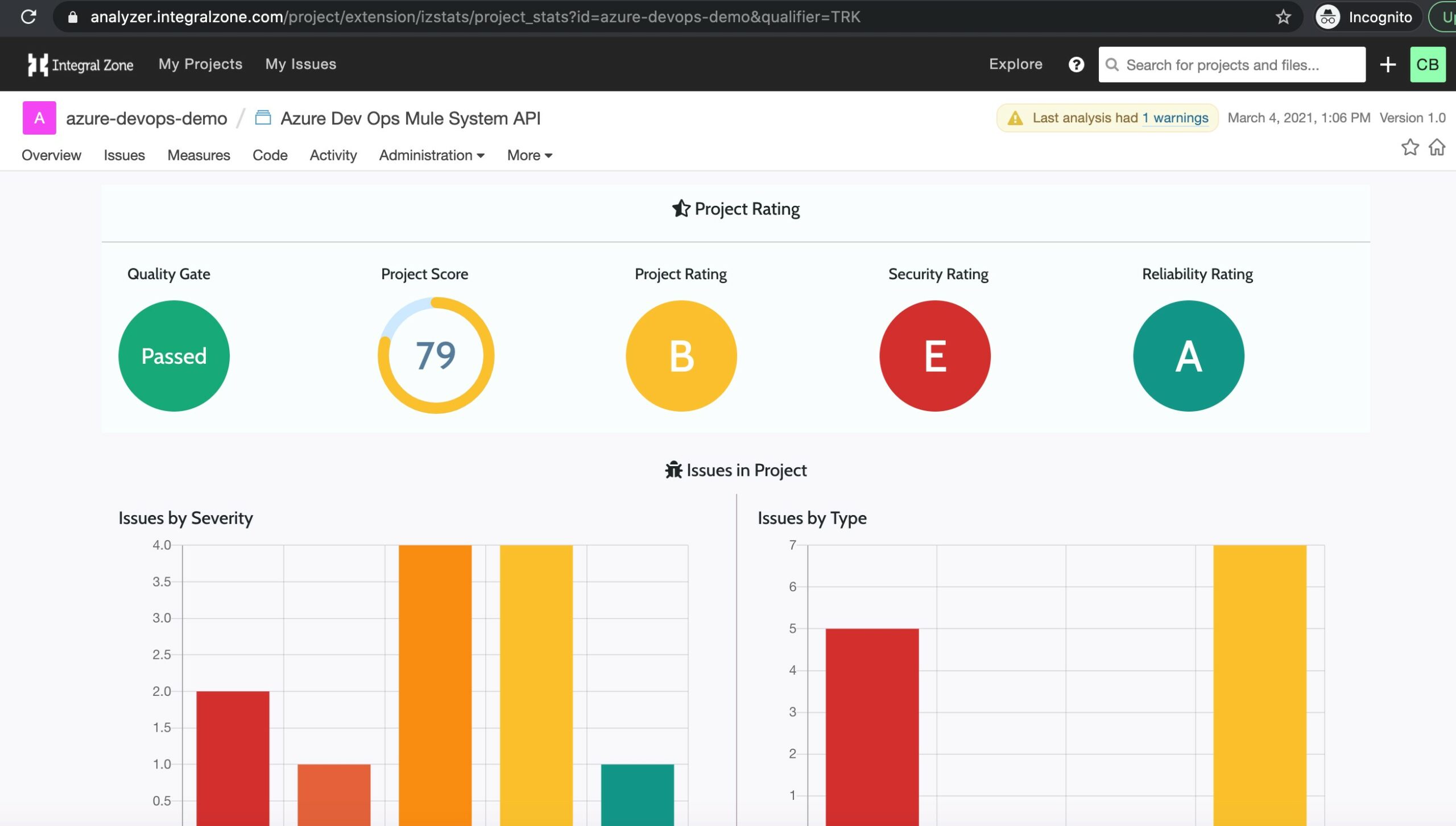Expand the More dropdown menu

(530, 155)
